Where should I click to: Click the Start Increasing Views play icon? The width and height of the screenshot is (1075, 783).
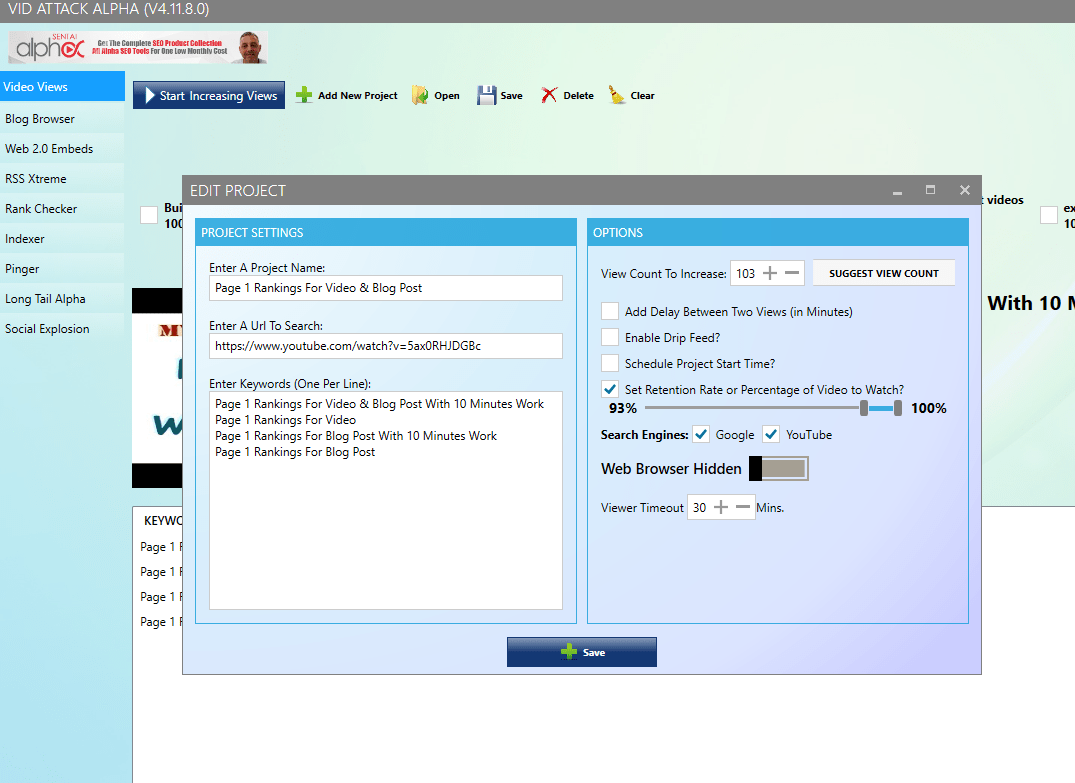[150, 95]
